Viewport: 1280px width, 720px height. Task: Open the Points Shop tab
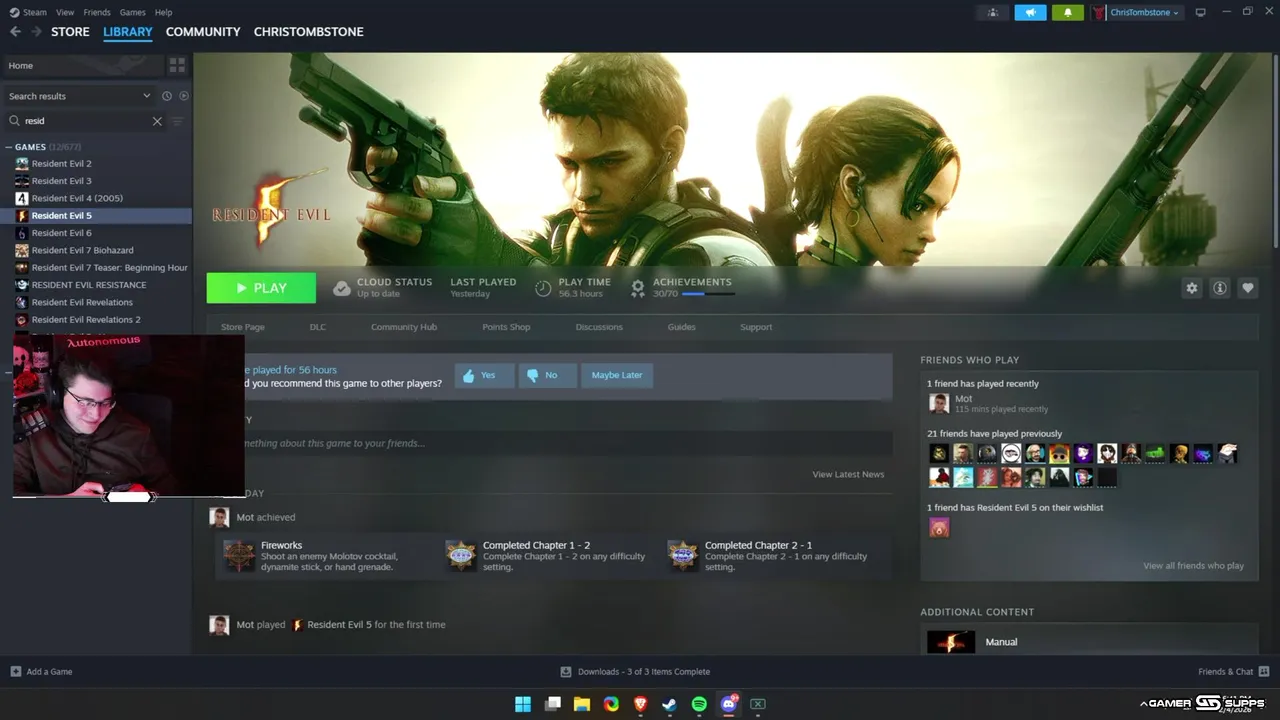[x=506, y=327]
